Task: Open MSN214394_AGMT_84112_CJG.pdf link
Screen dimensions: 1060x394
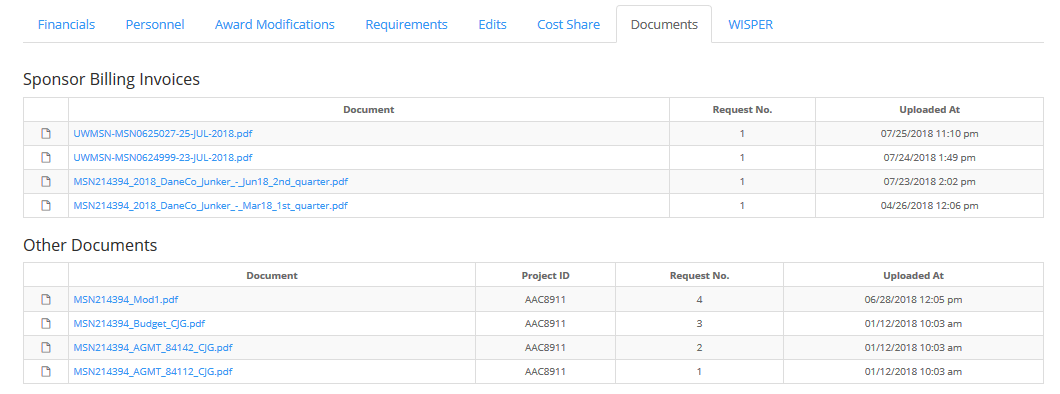Action: (153, 372)
